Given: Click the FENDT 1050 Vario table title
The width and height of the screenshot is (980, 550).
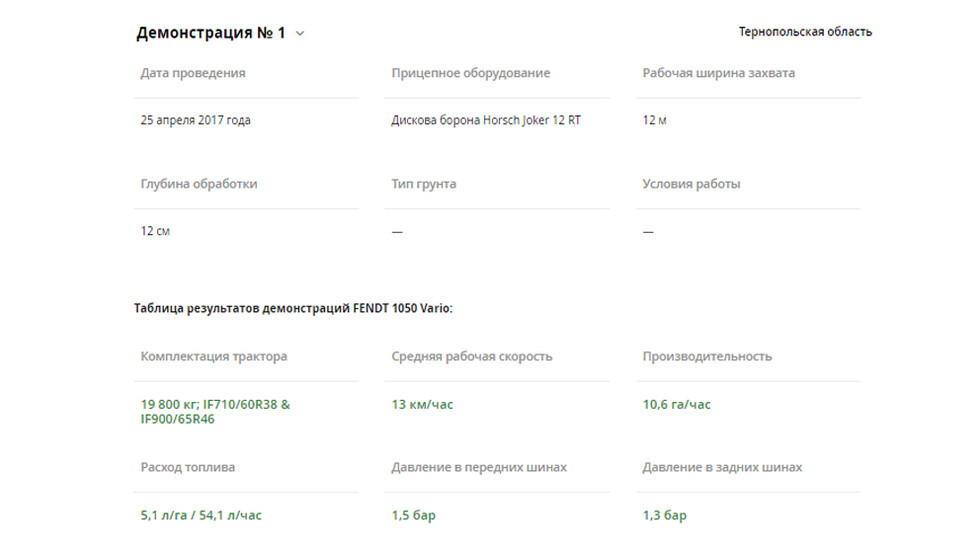Looking at the screenshot, I should point(293,308).
